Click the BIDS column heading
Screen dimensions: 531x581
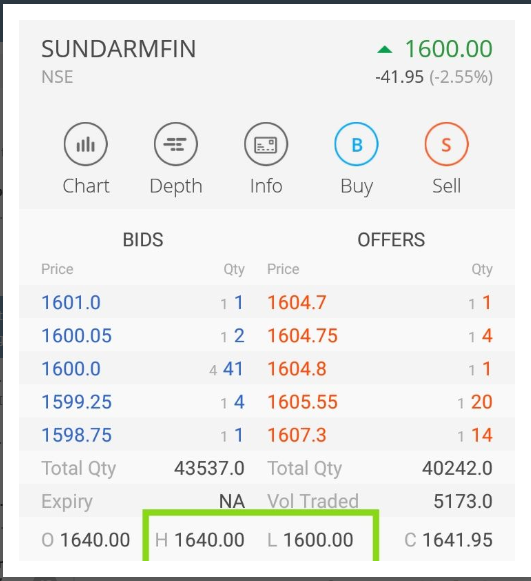[x=143, y=239]
